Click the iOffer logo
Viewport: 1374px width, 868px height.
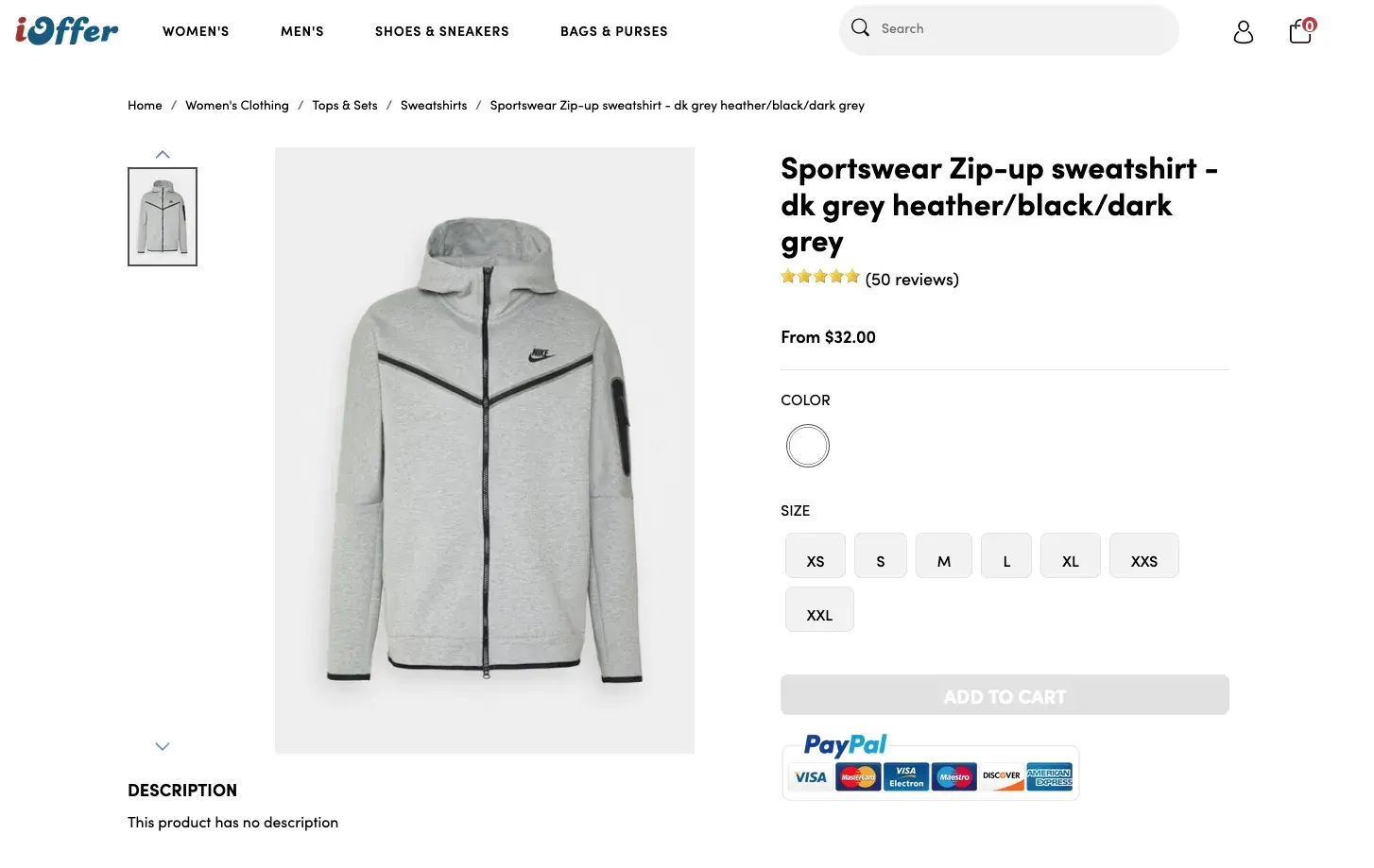tap(67, 31)
